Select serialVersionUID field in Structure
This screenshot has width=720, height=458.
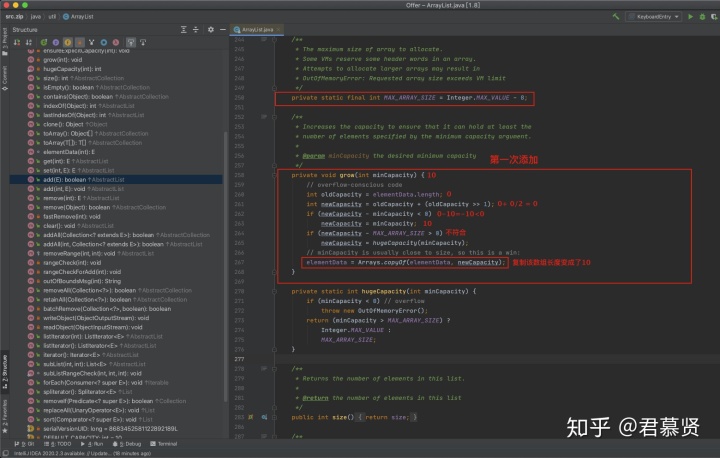pos(110,429)
